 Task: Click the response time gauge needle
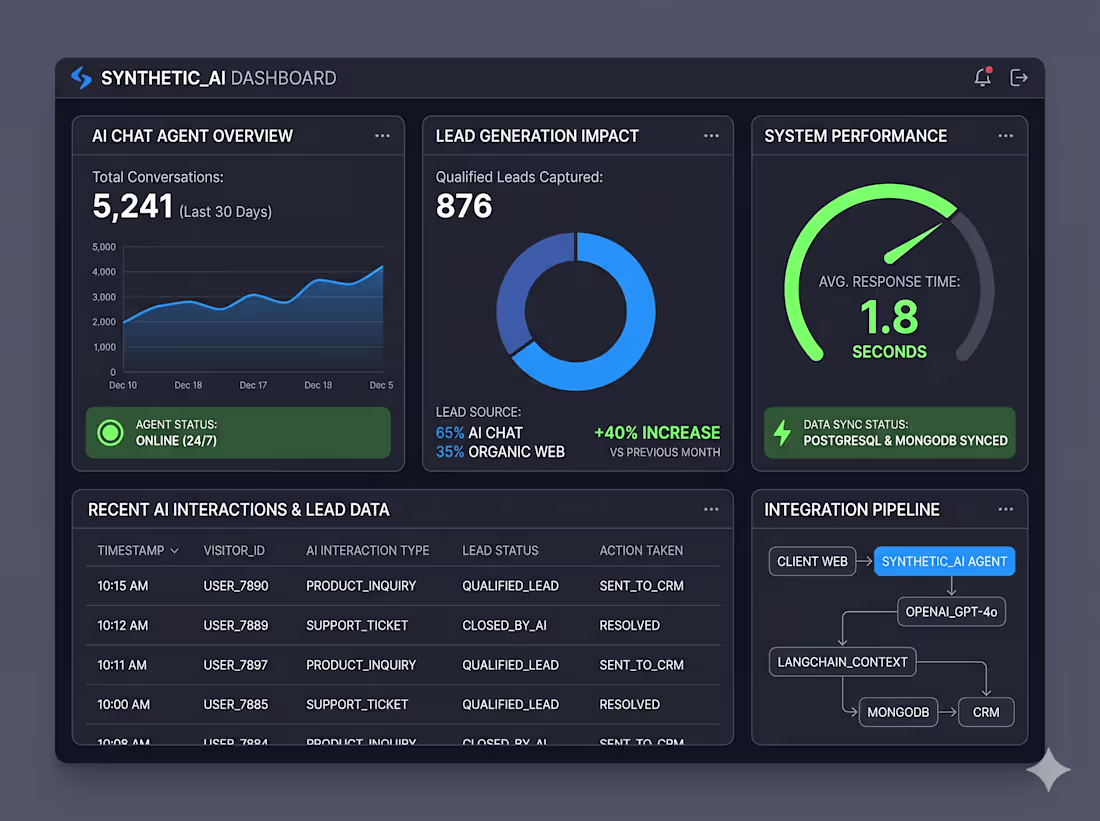(913, 243)
